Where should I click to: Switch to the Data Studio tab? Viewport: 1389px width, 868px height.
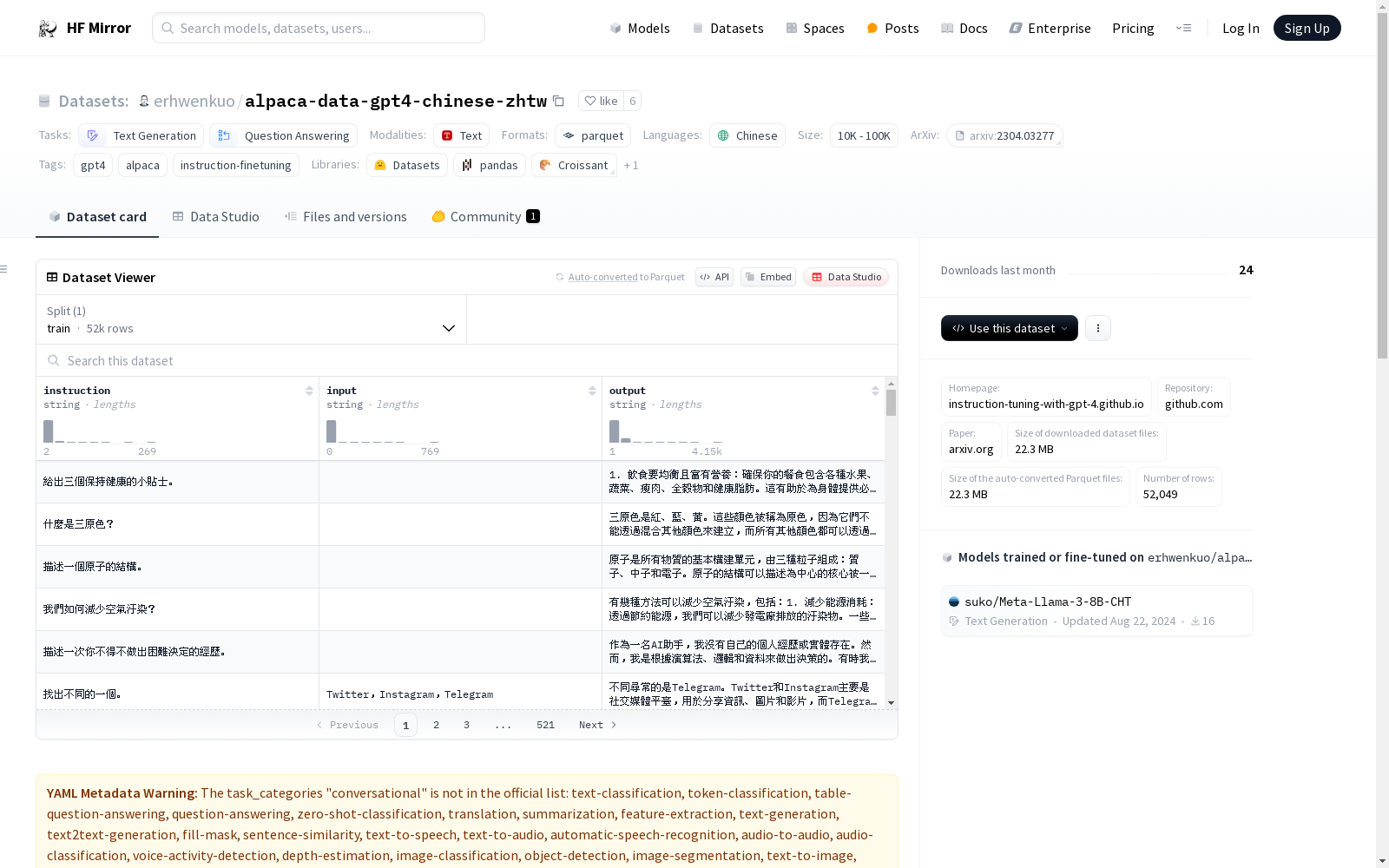215,216
